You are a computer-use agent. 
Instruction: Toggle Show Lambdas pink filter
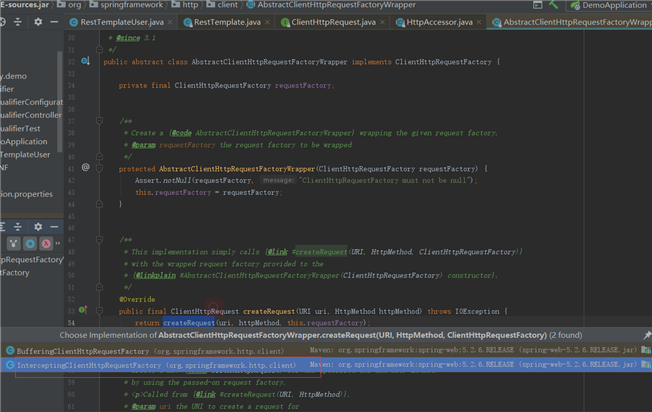(46, 244)
